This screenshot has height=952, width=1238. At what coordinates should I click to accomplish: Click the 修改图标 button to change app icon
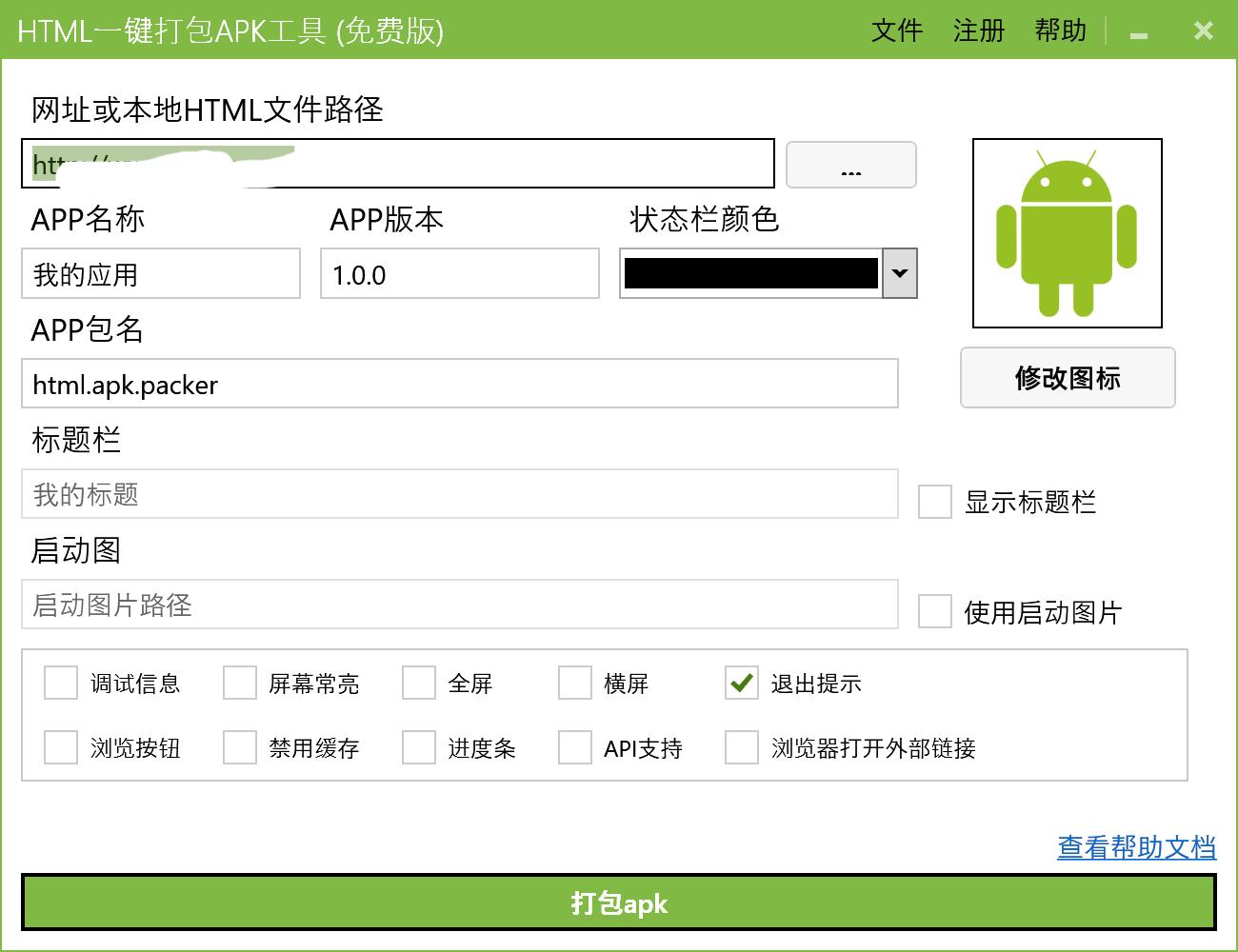tap(1068, 378)
